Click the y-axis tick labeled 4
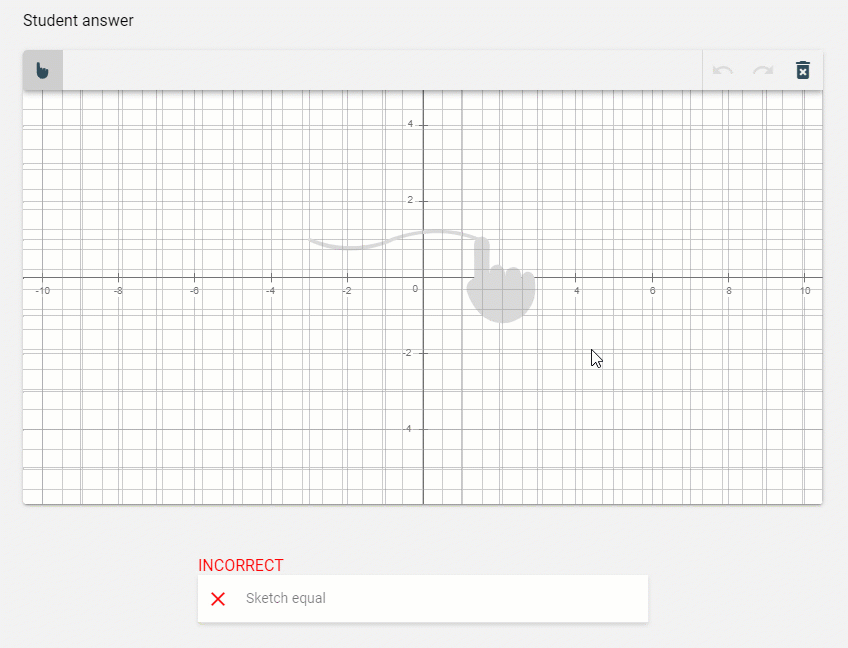 coord(409,124)
